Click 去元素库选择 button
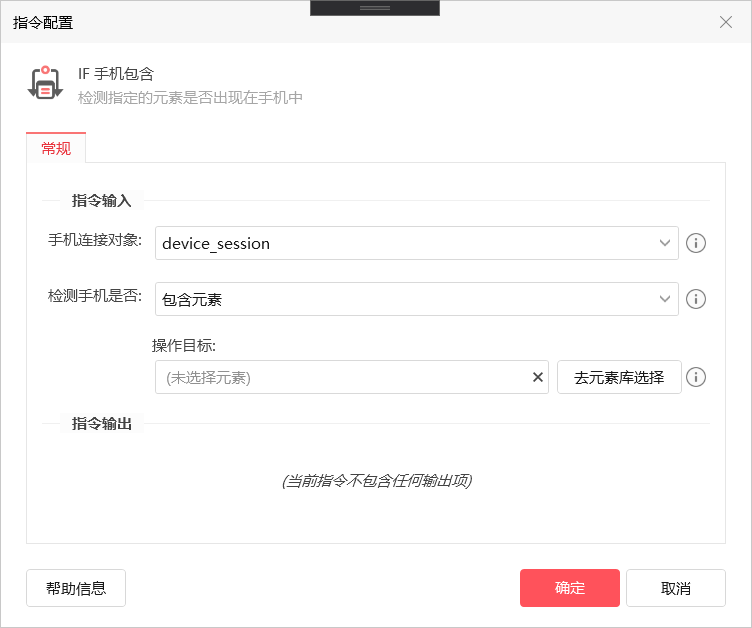The image size is (752, 628). pos(619,378)
